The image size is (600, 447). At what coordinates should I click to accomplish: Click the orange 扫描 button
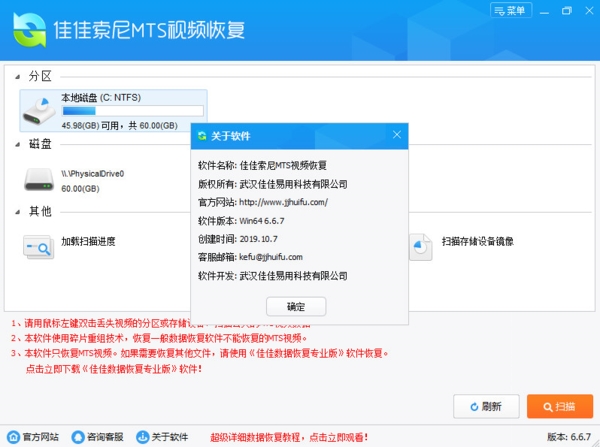560,406
